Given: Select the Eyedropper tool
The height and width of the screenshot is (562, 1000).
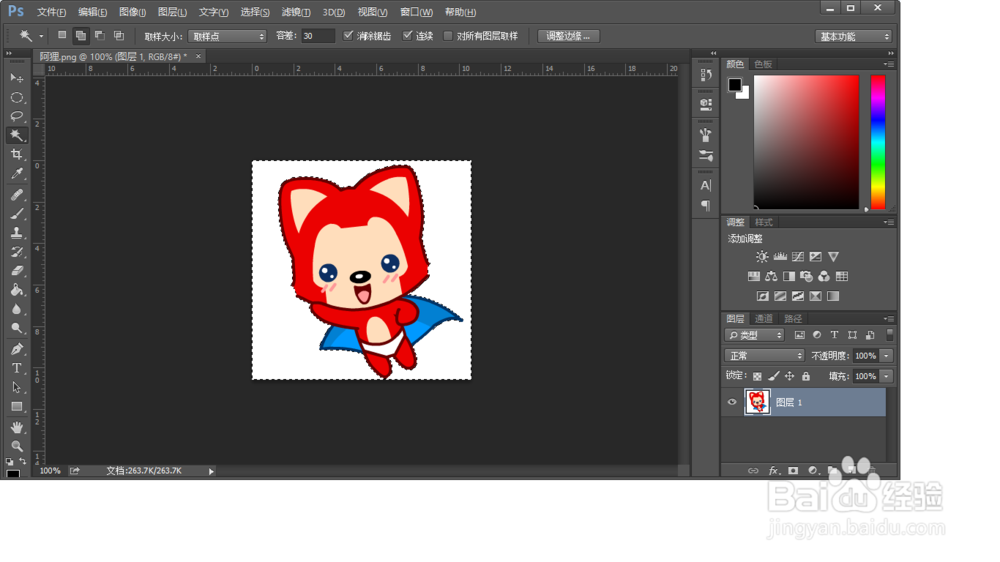Looking at the screenshot, I should pos(17,174).
